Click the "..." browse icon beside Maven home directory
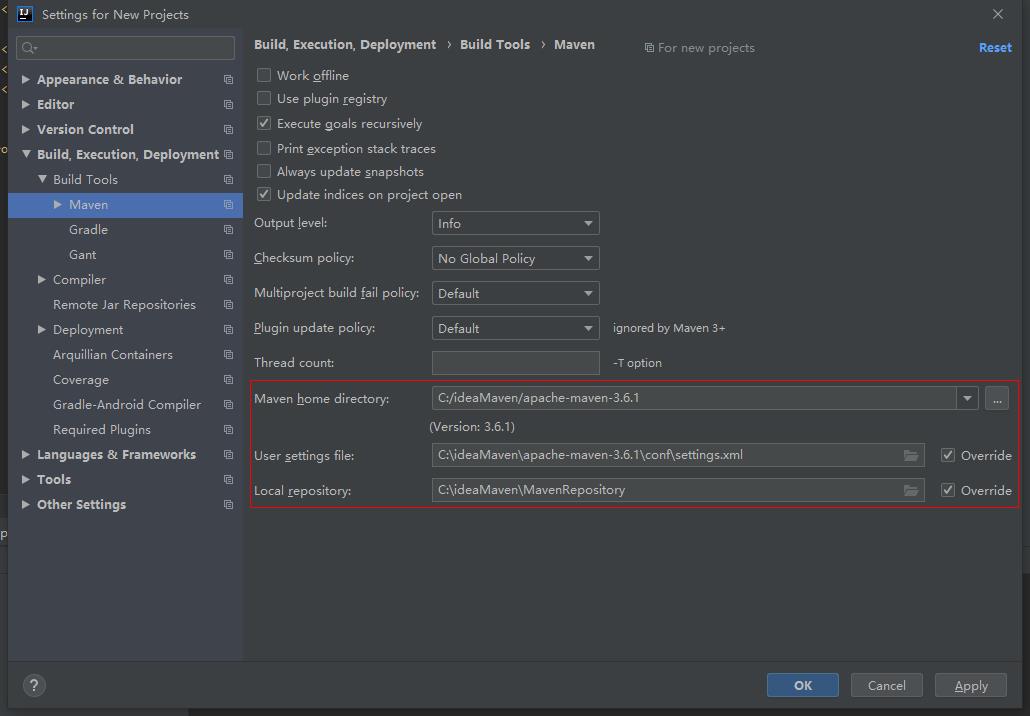 coord(996,398)
